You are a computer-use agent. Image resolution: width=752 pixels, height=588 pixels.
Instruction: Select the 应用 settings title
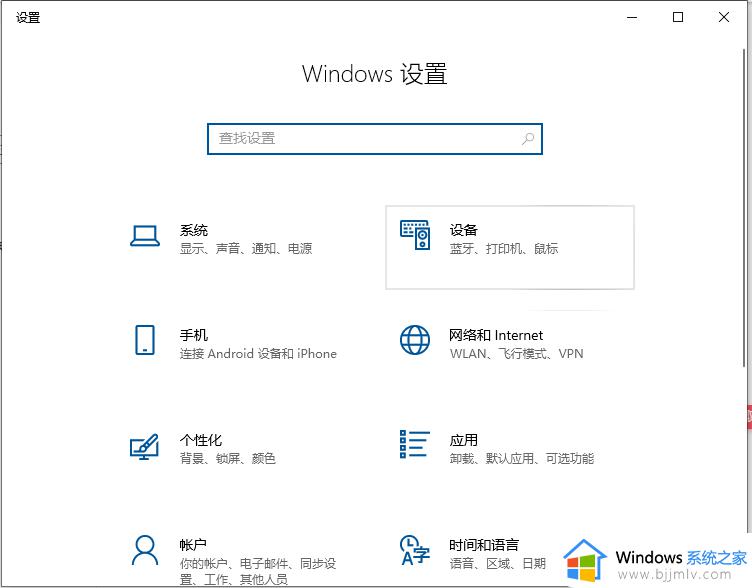pyautogui.click(x=464, y=440)
